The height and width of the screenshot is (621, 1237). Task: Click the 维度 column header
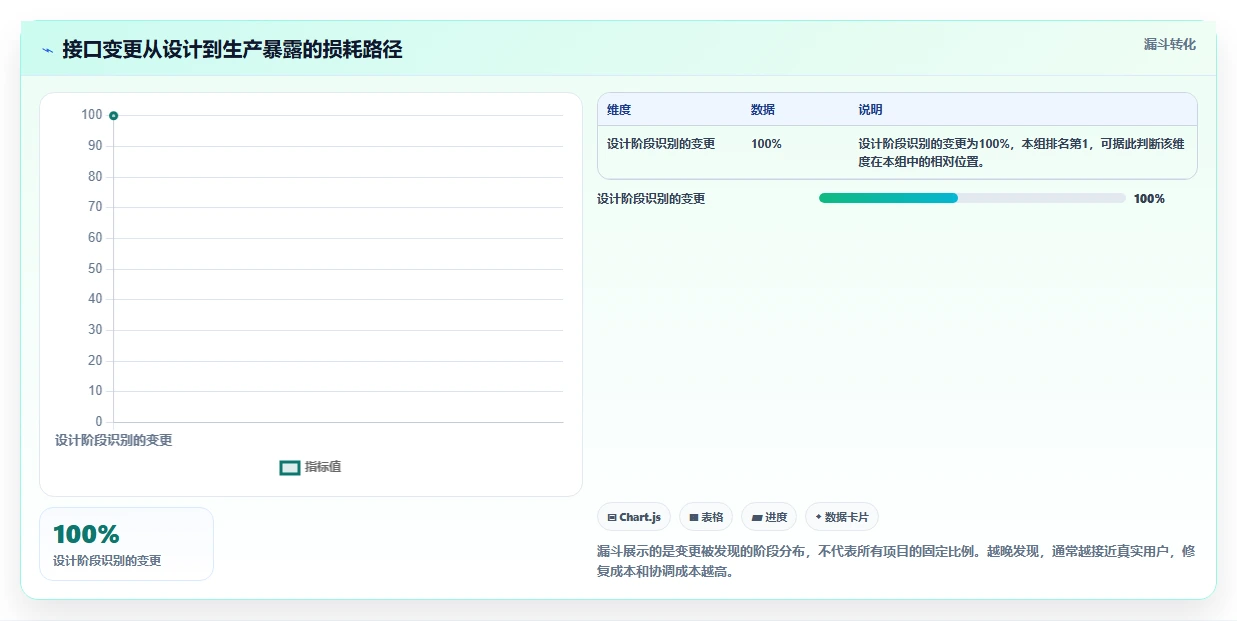tap(619, 110)
